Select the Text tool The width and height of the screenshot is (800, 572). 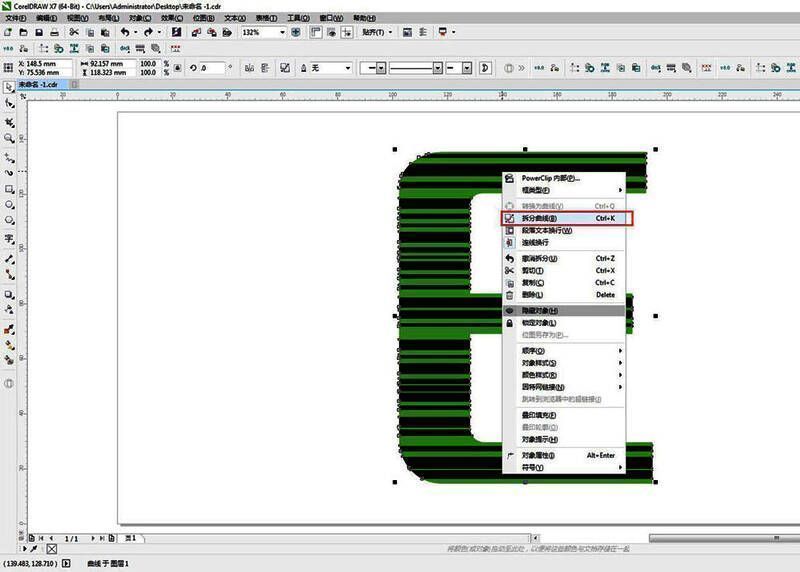click(9, 240)
